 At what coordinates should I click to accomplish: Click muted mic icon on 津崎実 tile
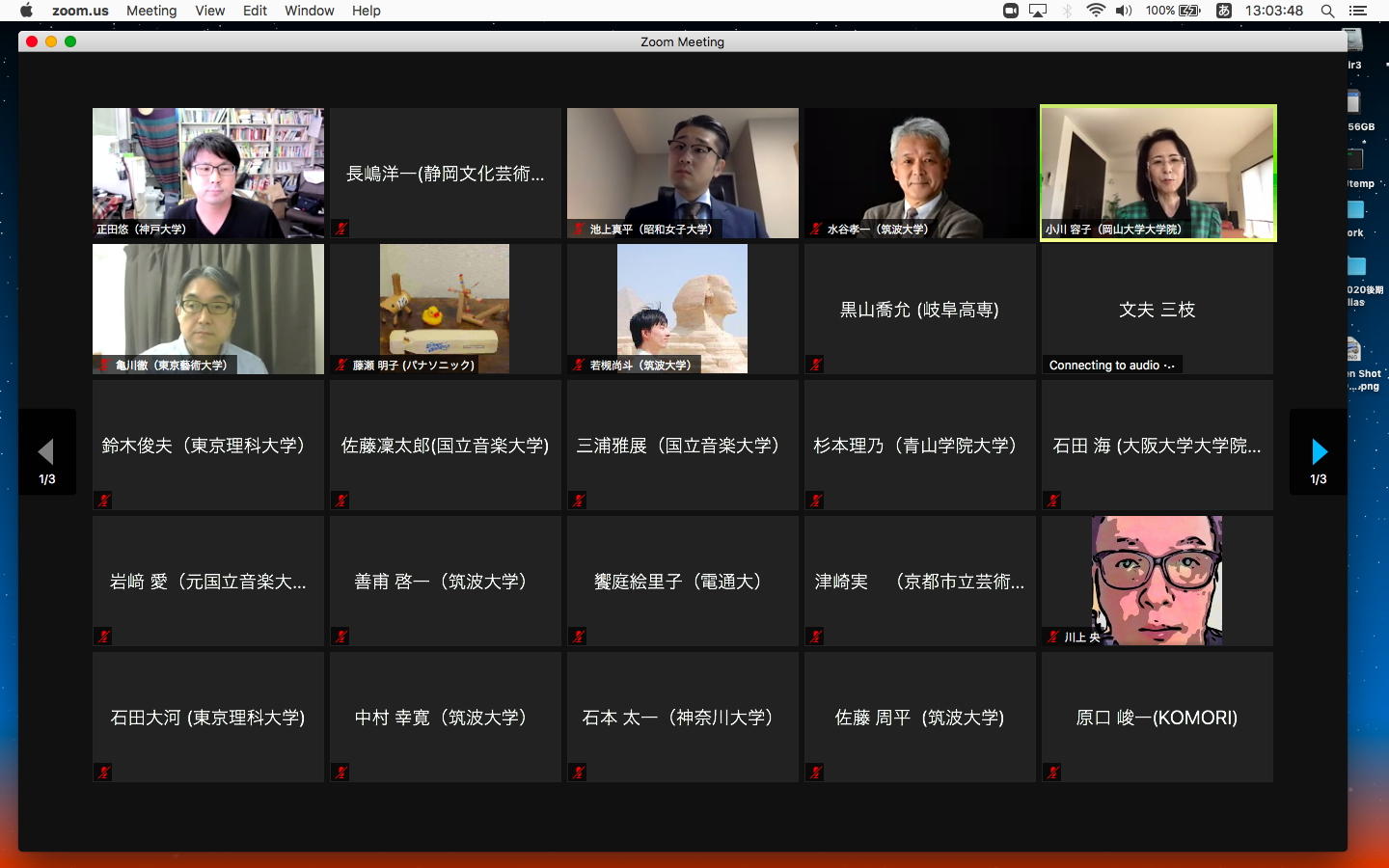(x=815, y=637)
